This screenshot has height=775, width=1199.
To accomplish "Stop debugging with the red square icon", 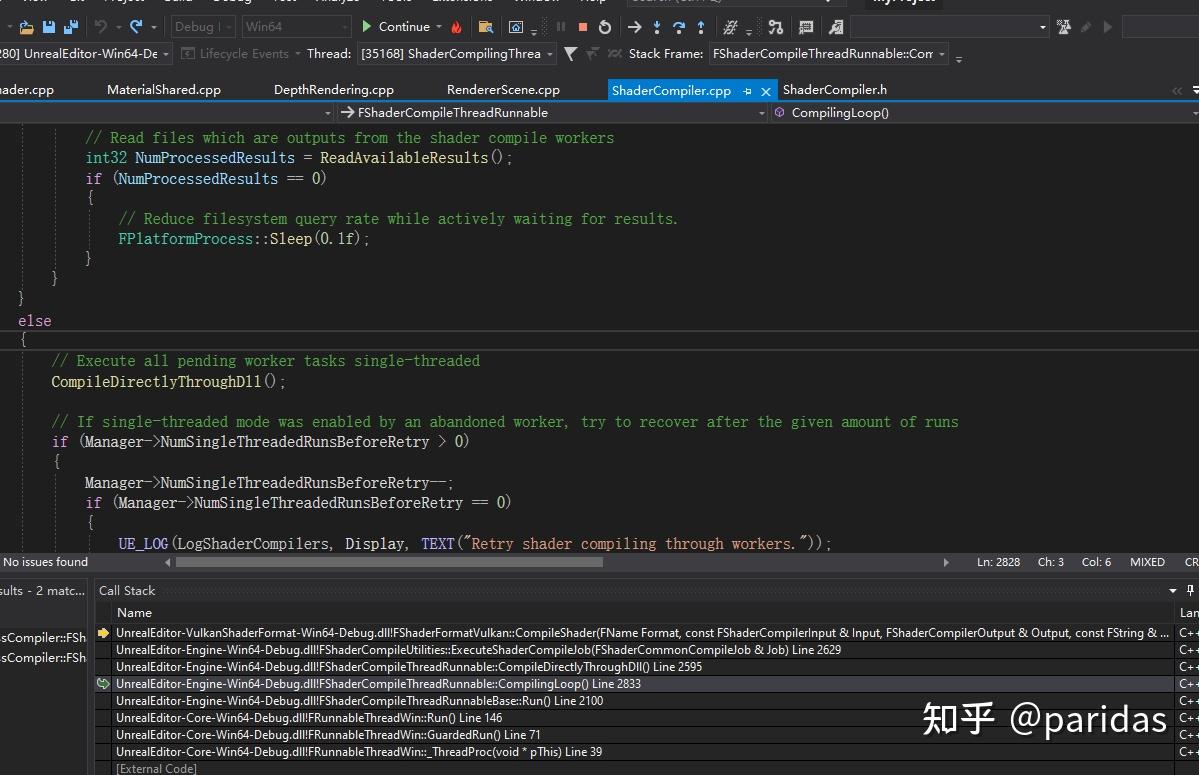I will click(x=582, y=27).
